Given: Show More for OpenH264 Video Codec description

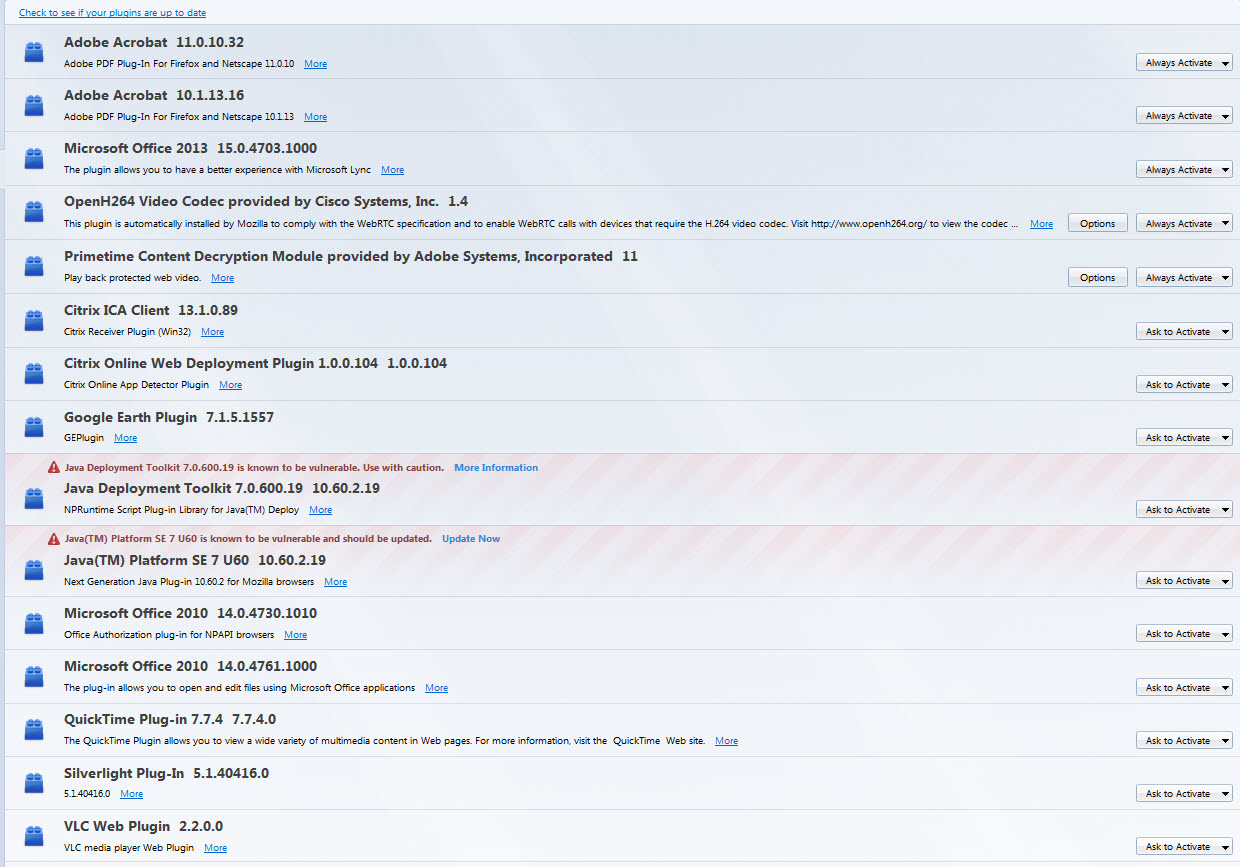Looking at the screenshot, I should pos(1041,224).
